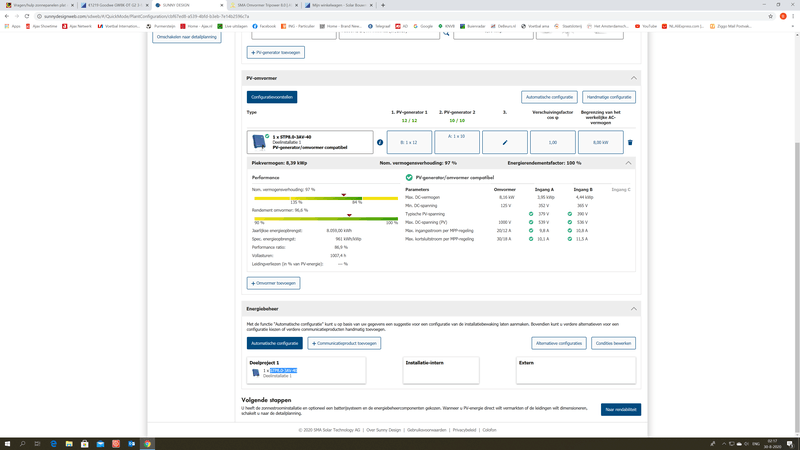Open Microsoft Edge from the taskbar
800x450 pixels.
pyautogui.click(x=54, y=444)
